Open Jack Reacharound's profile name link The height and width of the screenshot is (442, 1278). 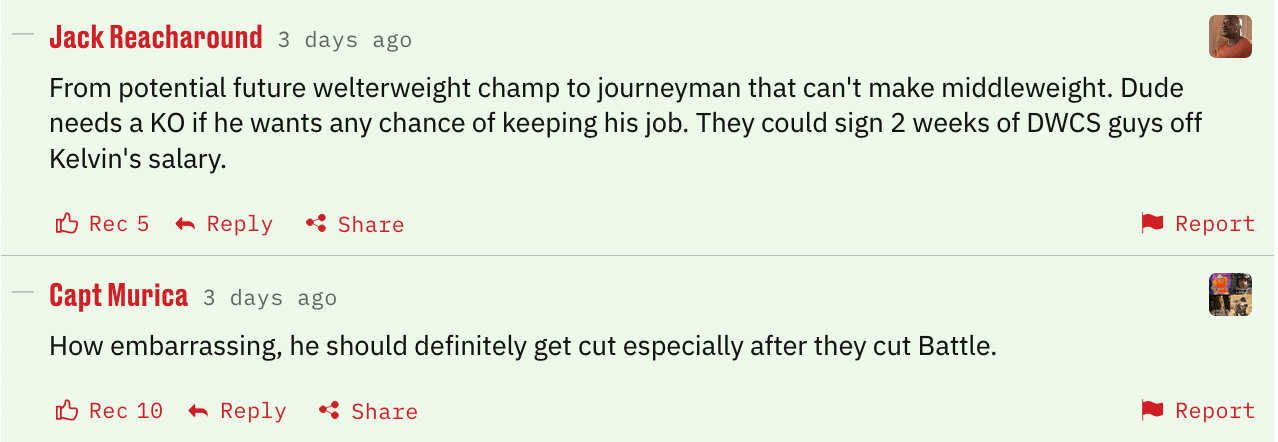(156, 38)
